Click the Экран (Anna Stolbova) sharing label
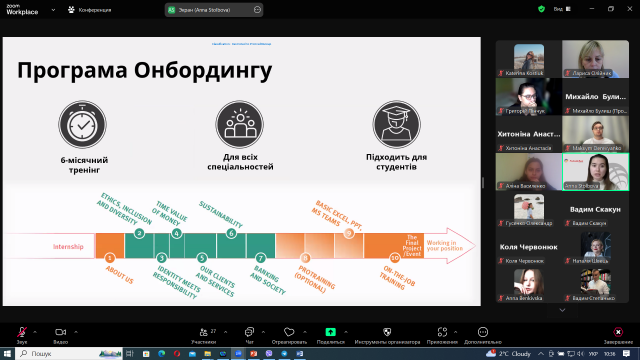The width and height of the screenshot is (640, 360). pos(204,10)
